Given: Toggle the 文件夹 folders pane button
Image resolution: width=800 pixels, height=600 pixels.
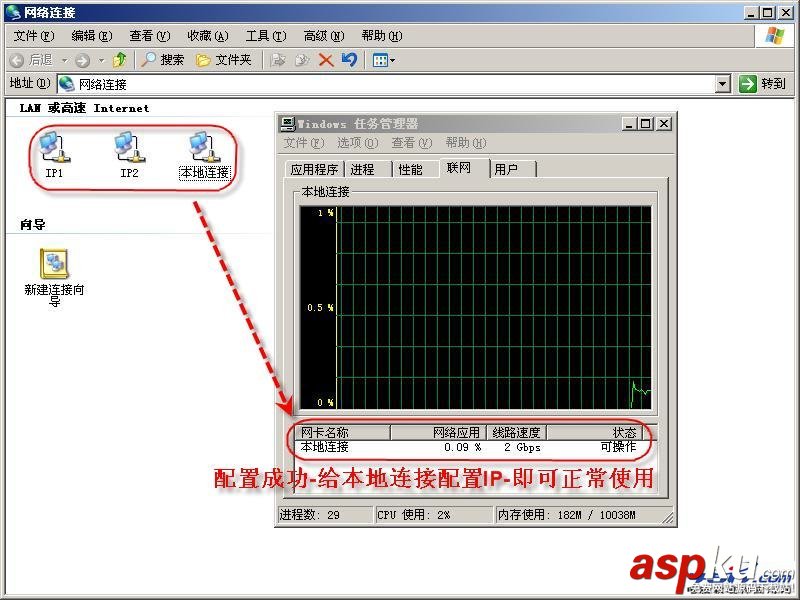Looking at the screenshot, I should 223,60.
